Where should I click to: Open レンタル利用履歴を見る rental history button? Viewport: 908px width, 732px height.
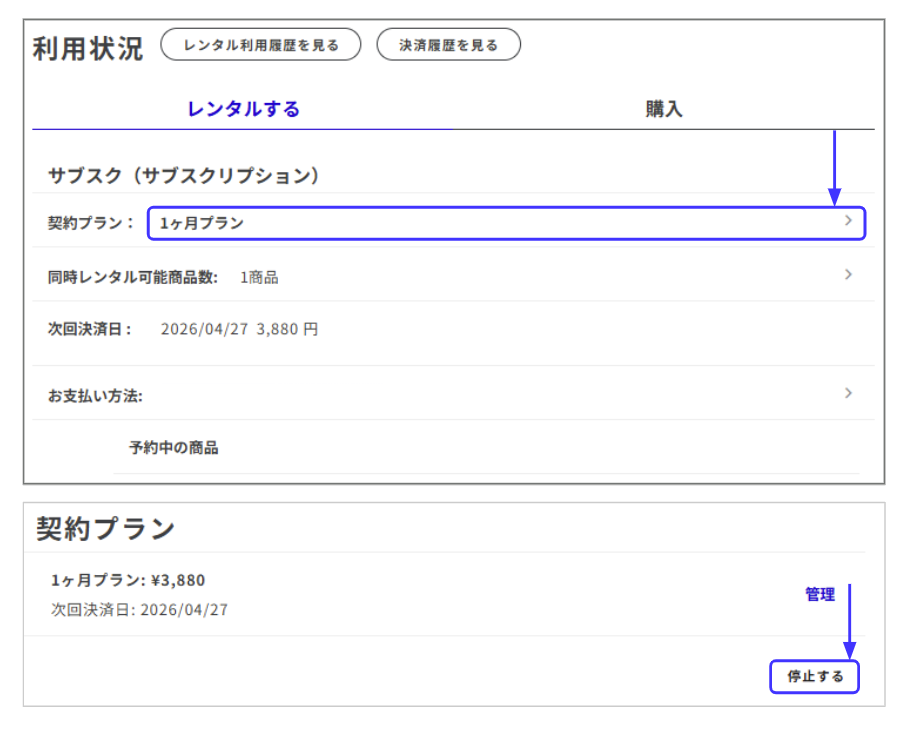point(260,45)
